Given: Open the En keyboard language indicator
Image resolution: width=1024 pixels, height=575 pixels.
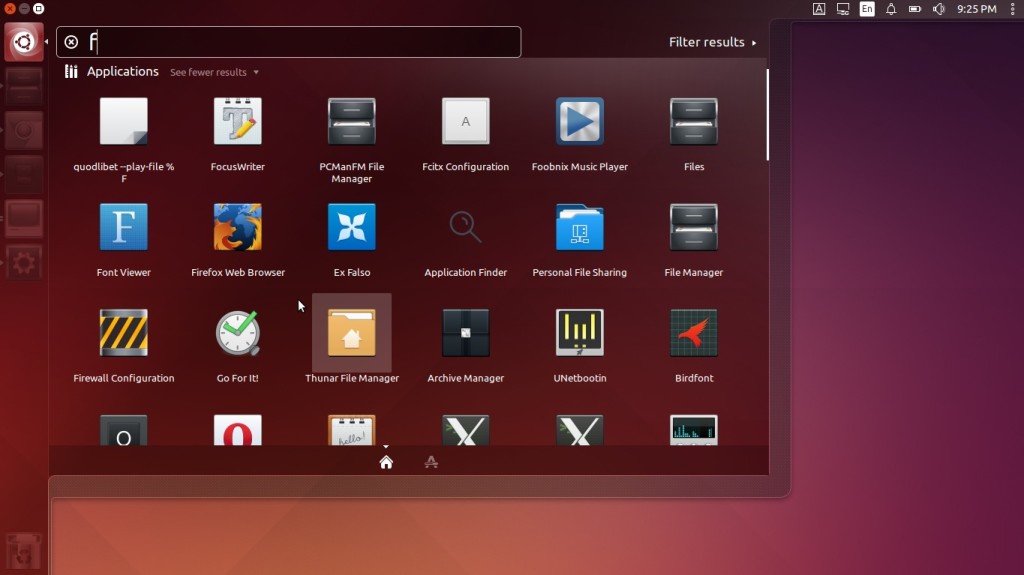Looking at the screenshot, I should coord(867,8).
